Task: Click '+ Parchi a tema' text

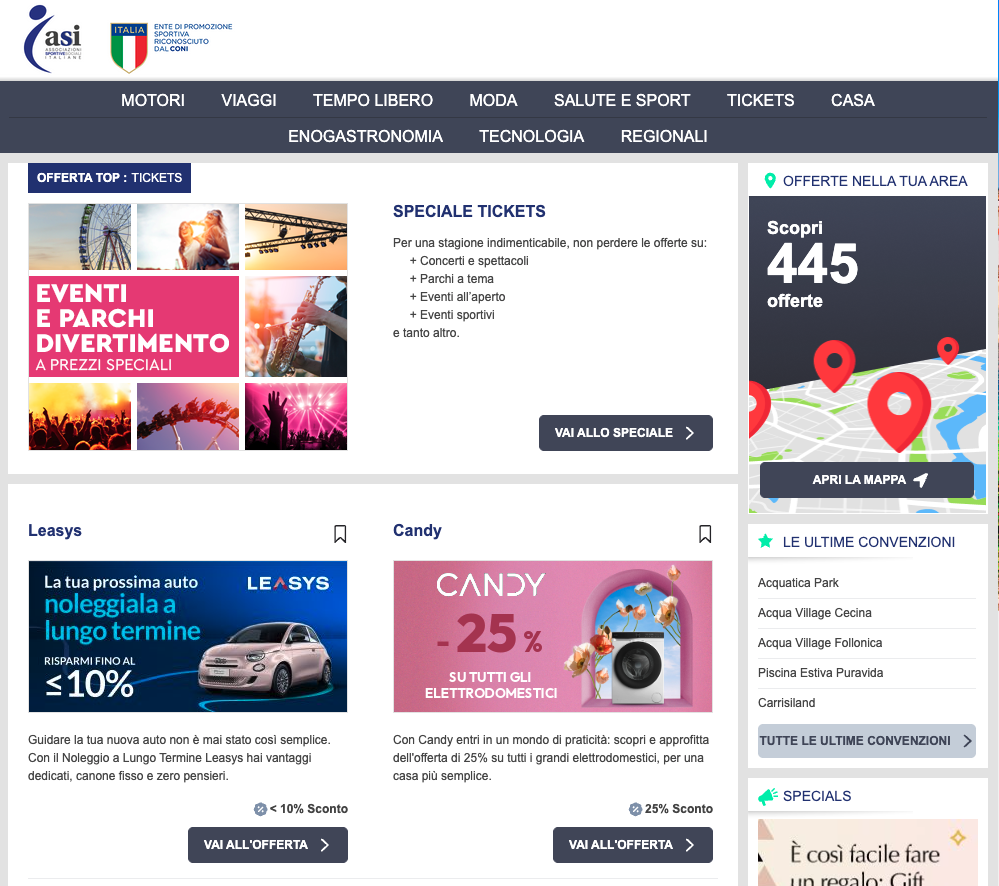Action: (x=451, y=278)
